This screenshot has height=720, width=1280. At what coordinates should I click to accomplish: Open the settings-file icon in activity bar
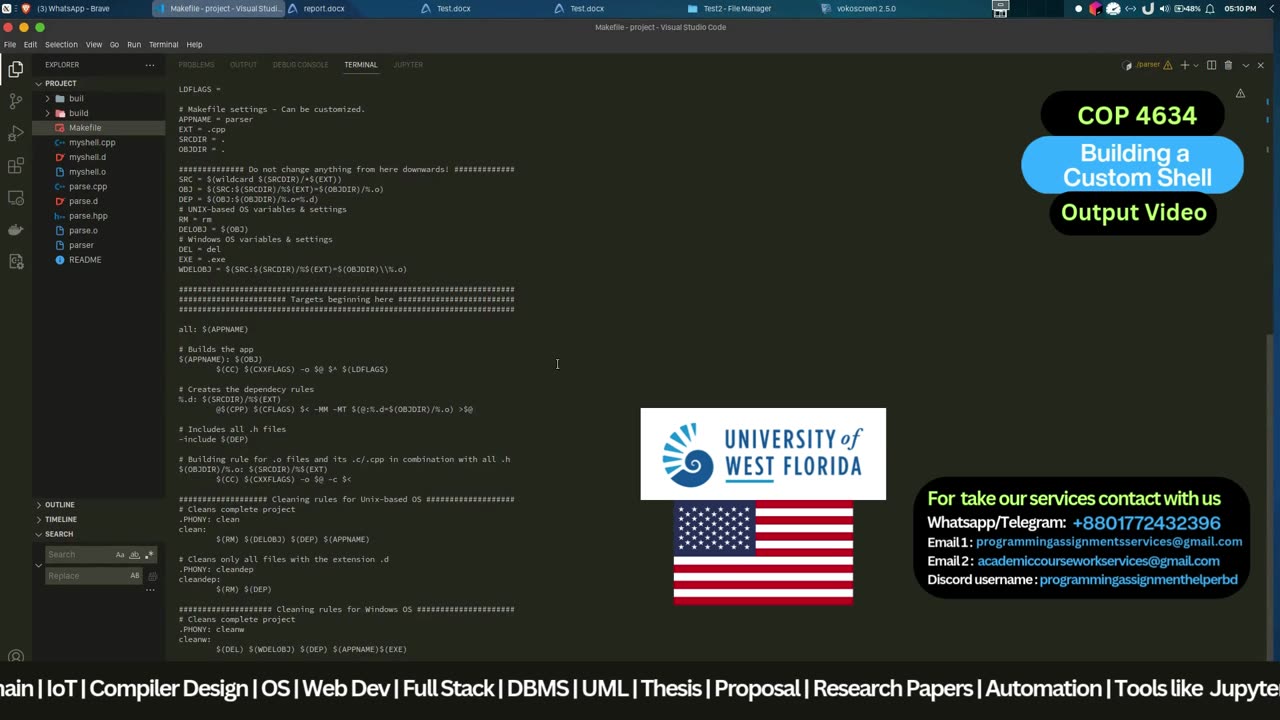tap(15, 261)
